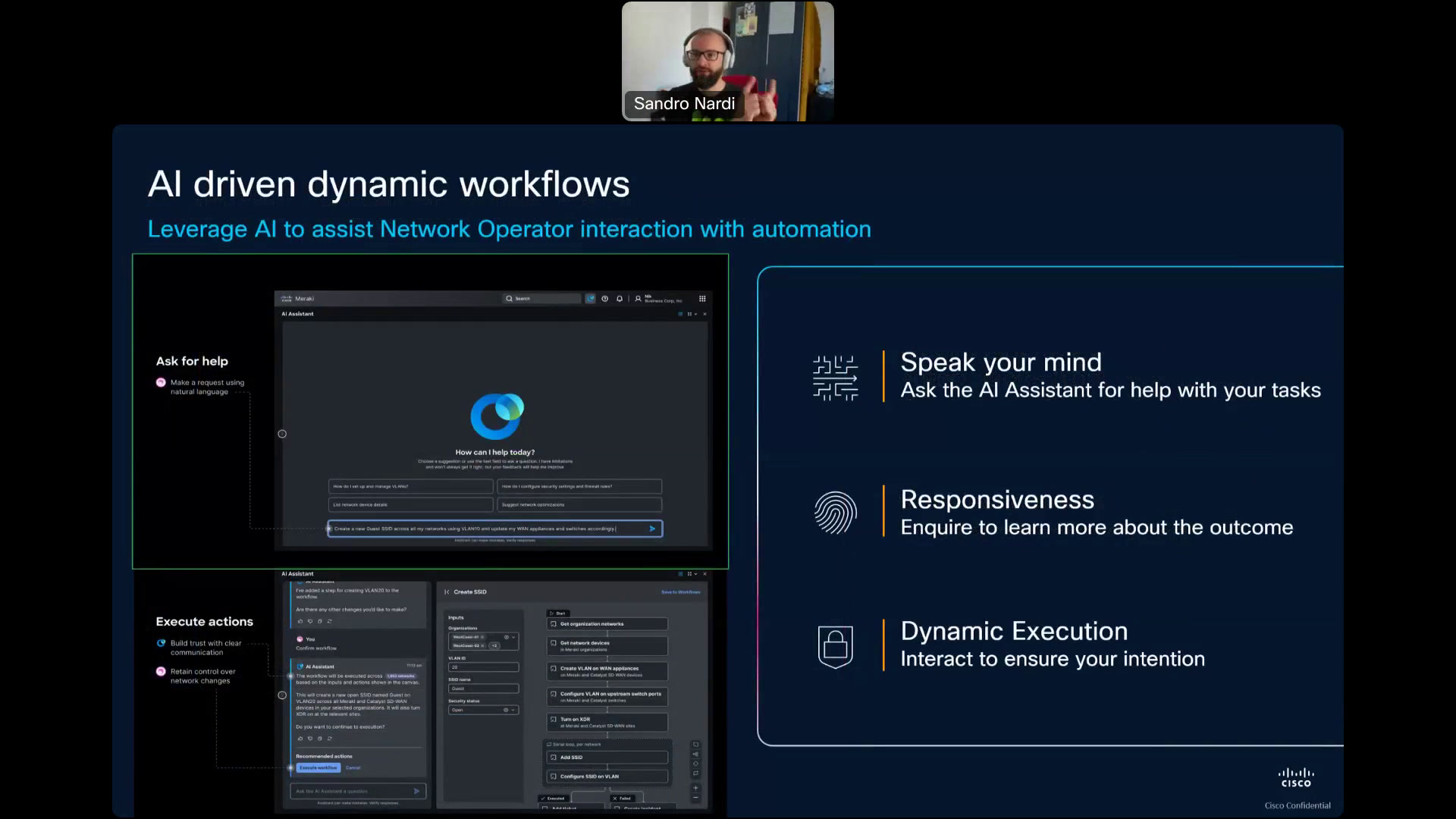Collapse the Create SSID panel with back-arrow icon

pos(447,591)
